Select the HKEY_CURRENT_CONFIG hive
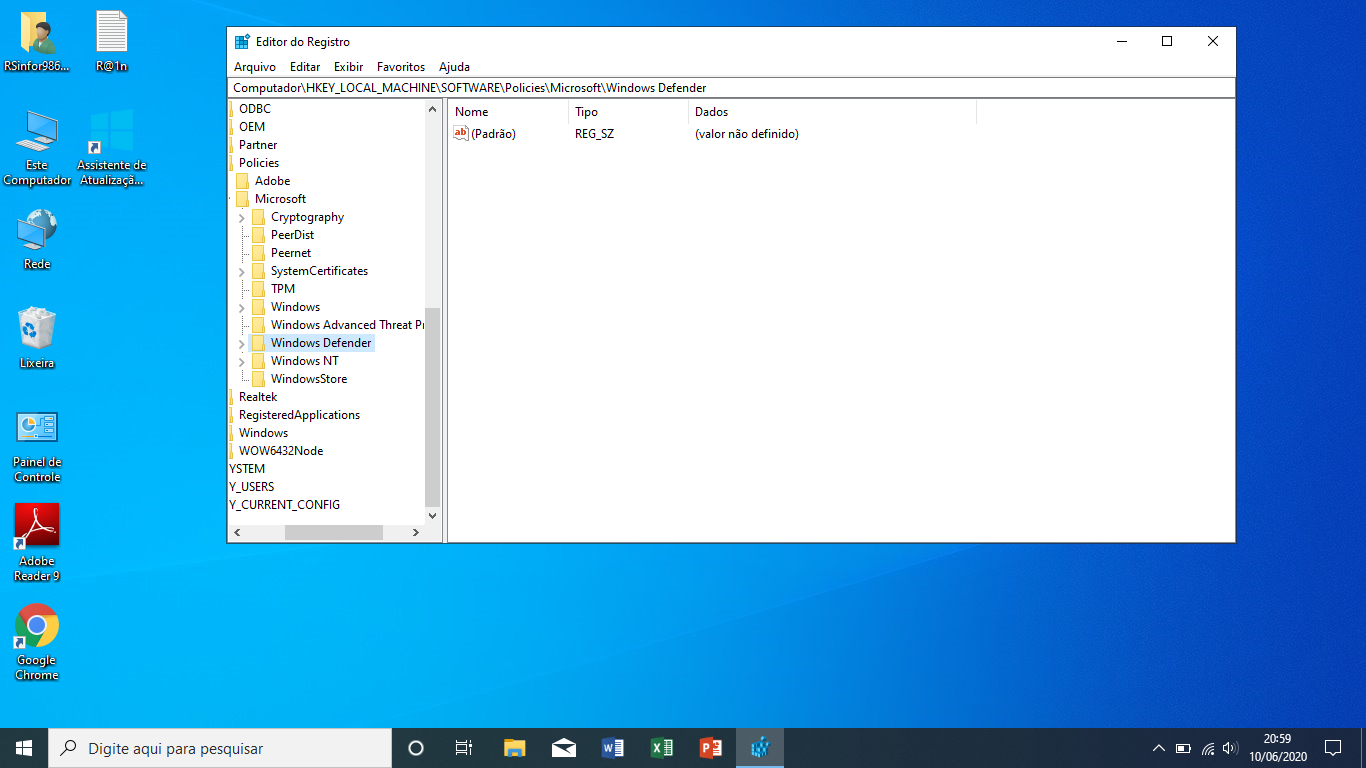 (285, 505)
